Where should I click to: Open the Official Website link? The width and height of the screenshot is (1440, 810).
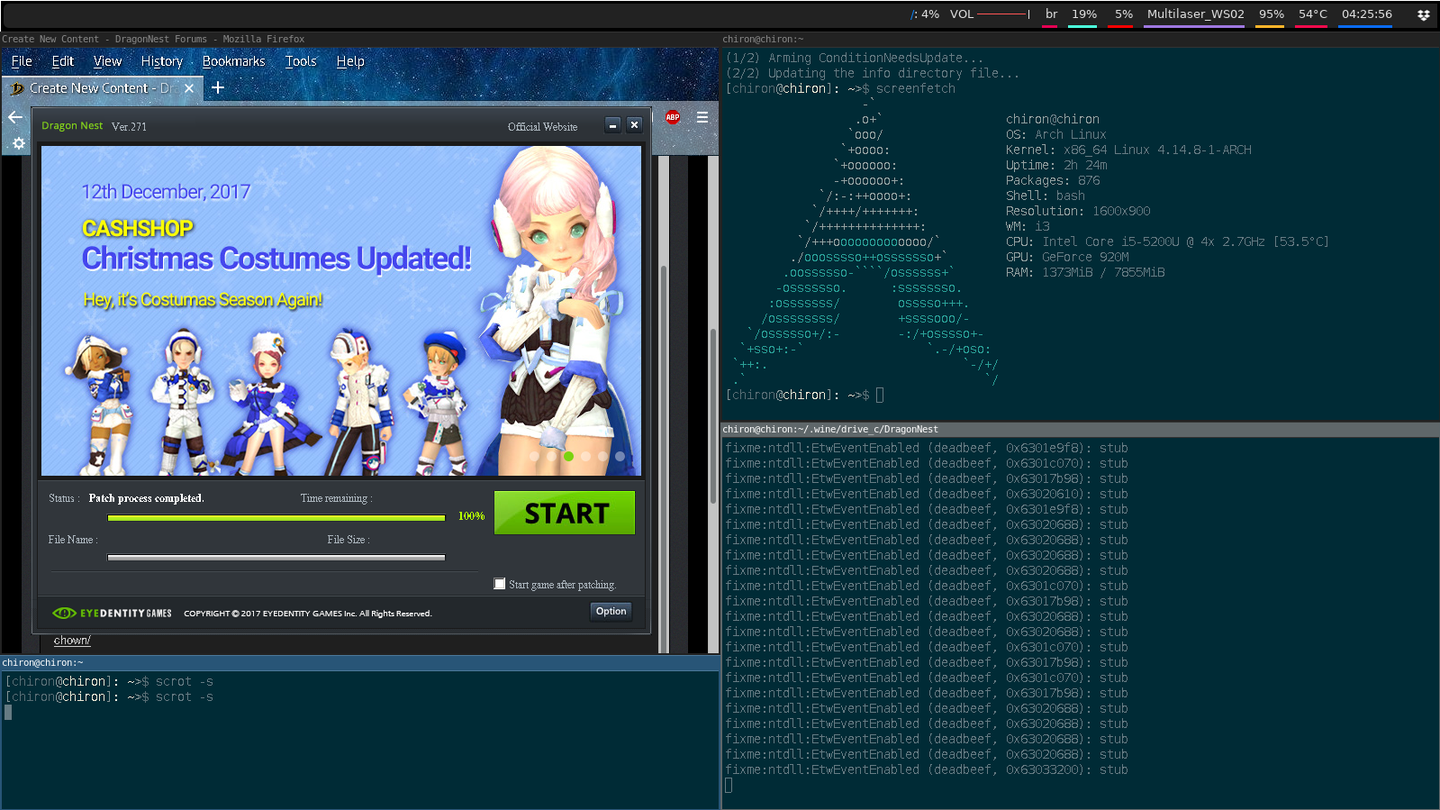coord(542,127)
